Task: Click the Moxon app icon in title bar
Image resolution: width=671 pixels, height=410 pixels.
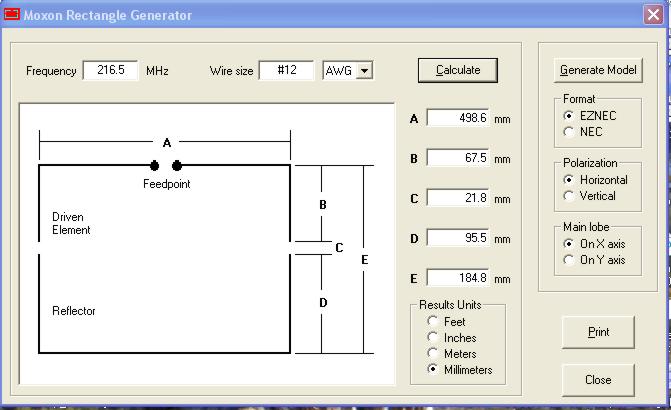Action: click(x=12, y=15)
